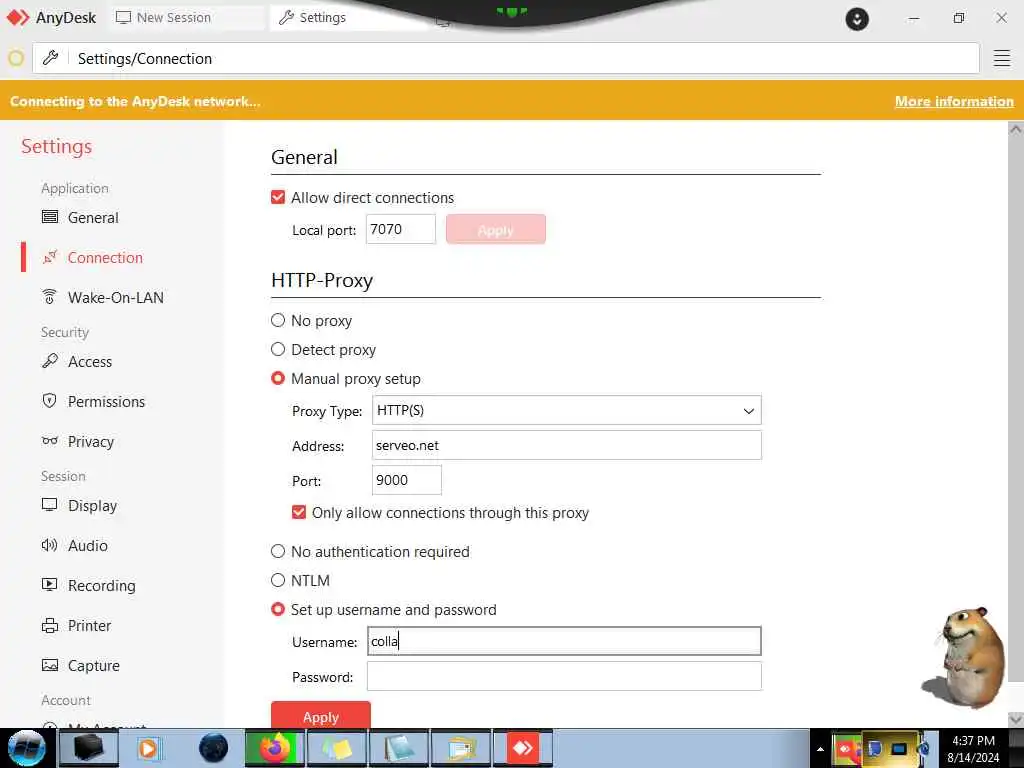Screen dimensions: 1024x768
Task: Click the proxy Address field
Action: pos(566,445)
